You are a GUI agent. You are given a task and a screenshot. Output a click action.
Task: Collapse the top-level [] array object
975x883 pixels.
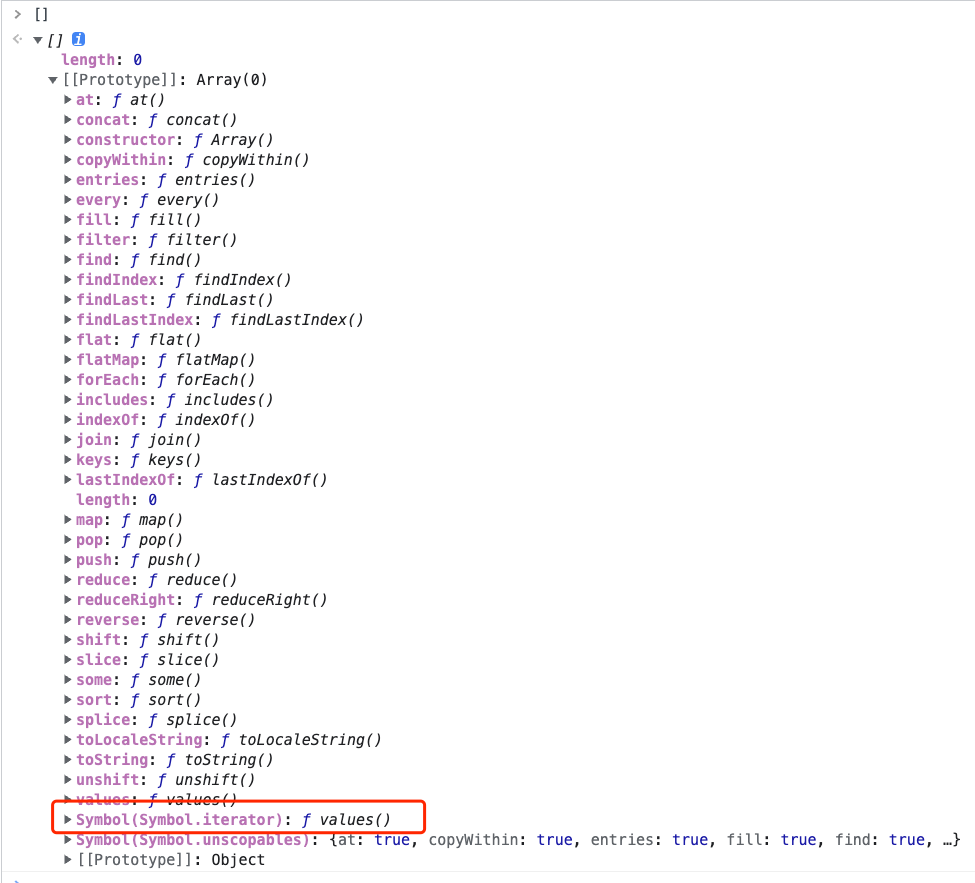tap(38, 40)
